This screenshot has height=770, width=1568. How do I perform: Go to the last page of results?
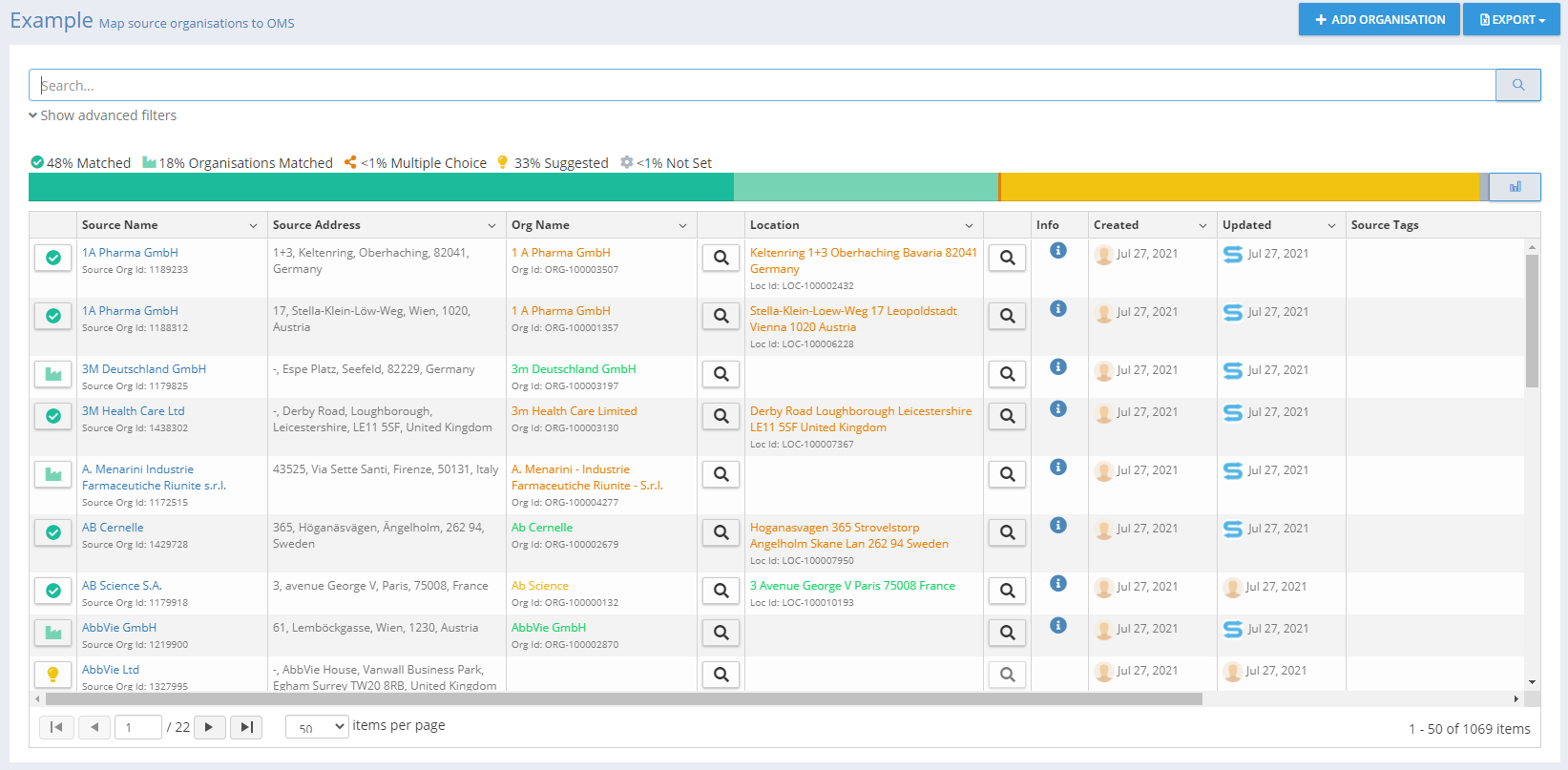tap(246, 727)
